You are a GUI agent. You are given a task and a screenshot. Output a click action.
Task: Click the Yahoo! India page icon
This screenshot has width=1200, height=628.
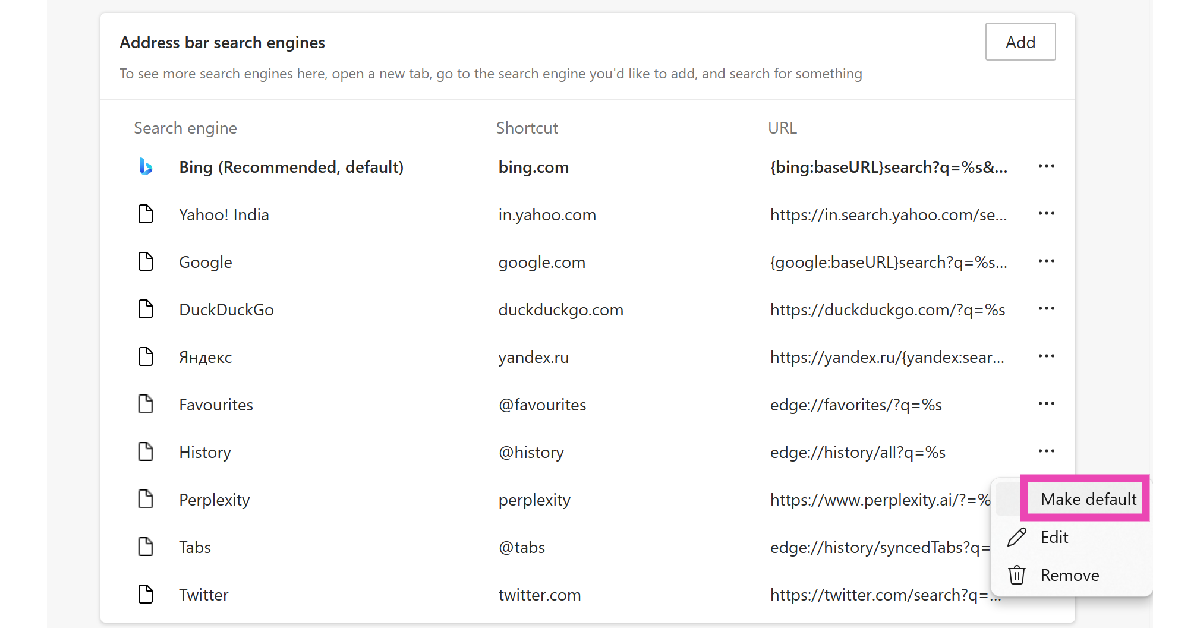coord(146,214)
